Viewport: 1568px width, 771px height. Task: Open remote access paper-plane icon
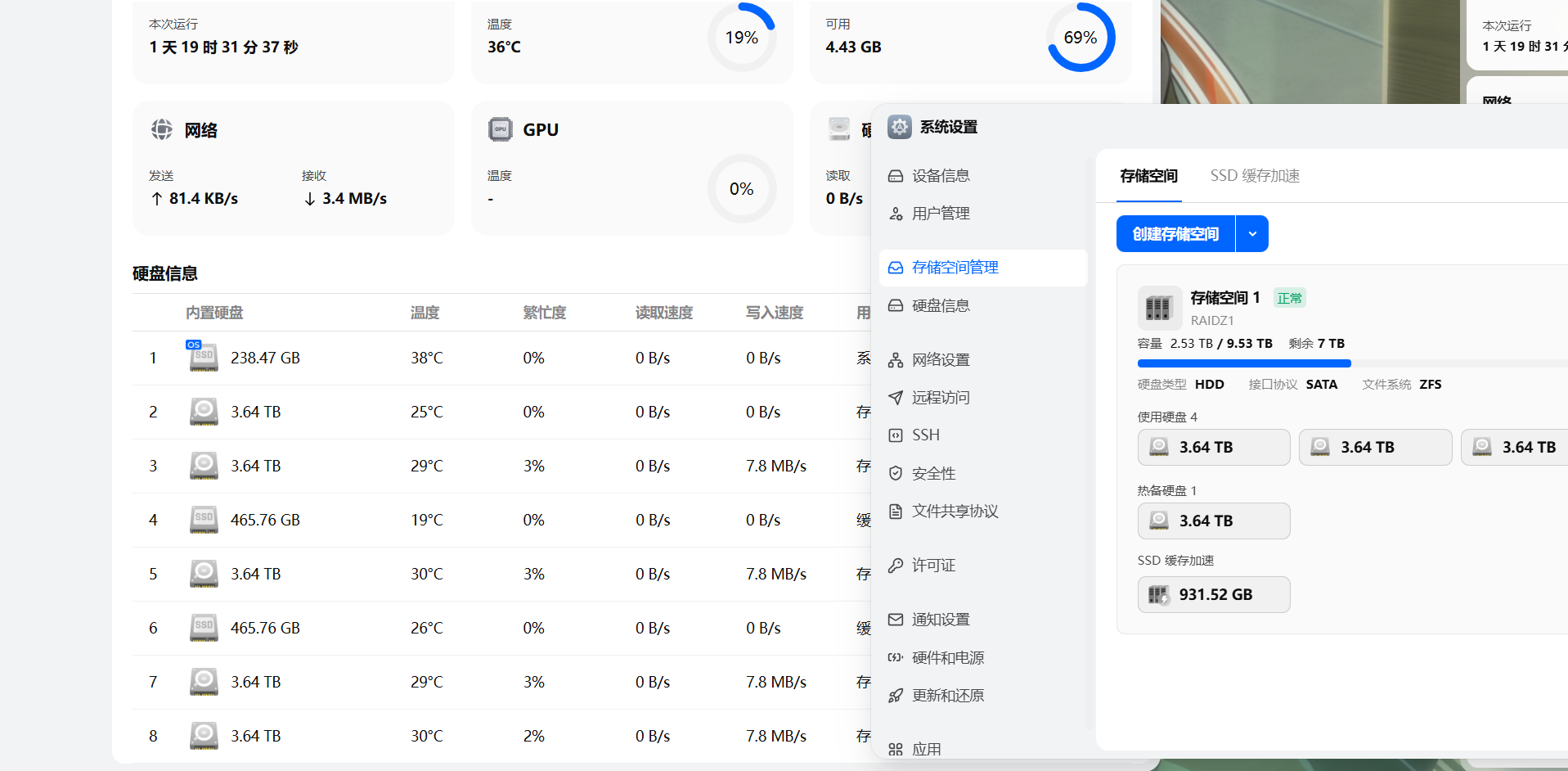(896, 398)
